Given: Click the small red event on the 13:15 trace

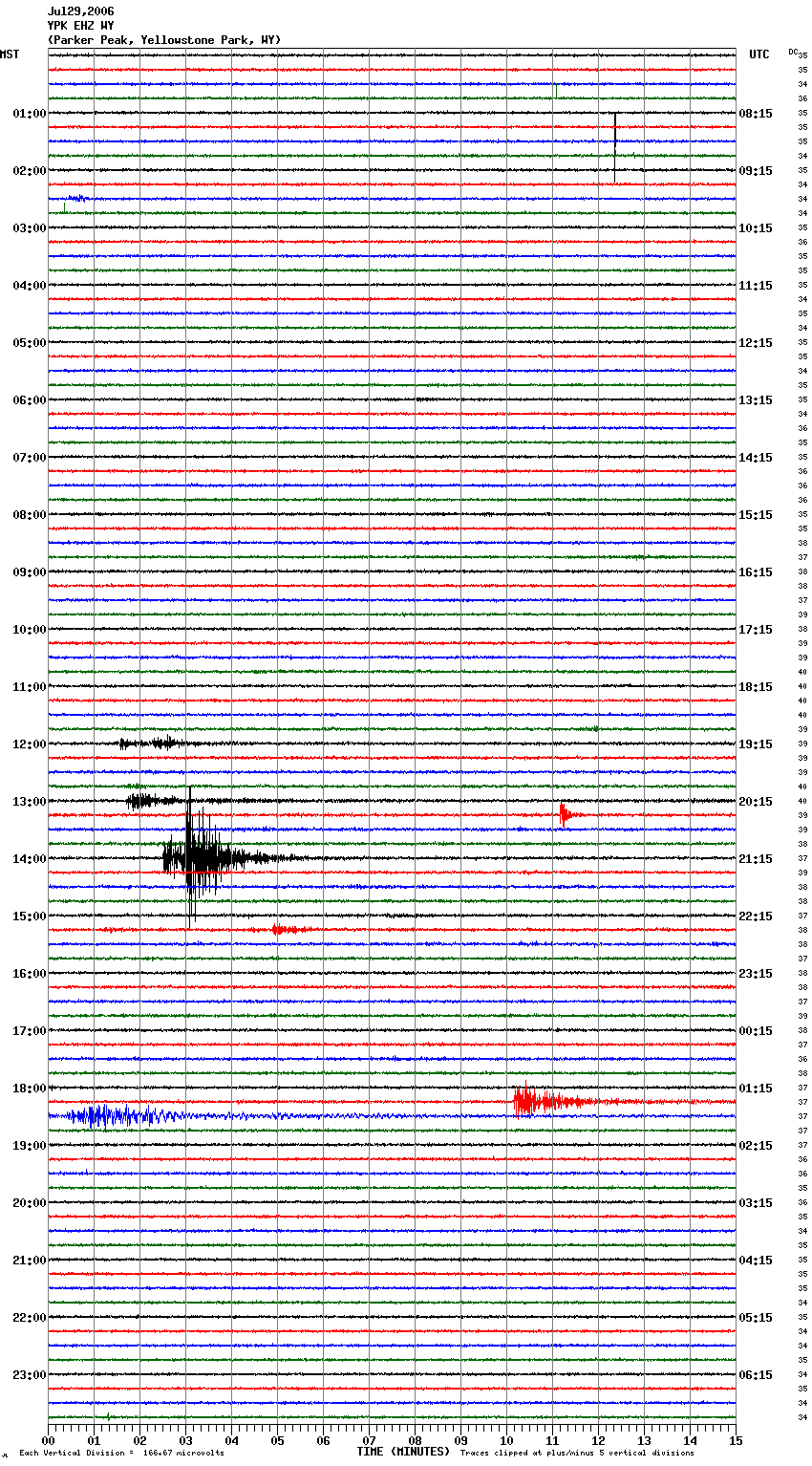Looking at the screenshot, I should (566, 814).
